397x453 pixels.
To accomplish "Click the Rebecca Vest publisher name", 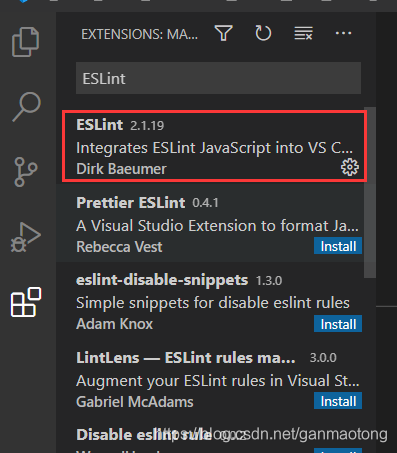I will click(119, 247).
